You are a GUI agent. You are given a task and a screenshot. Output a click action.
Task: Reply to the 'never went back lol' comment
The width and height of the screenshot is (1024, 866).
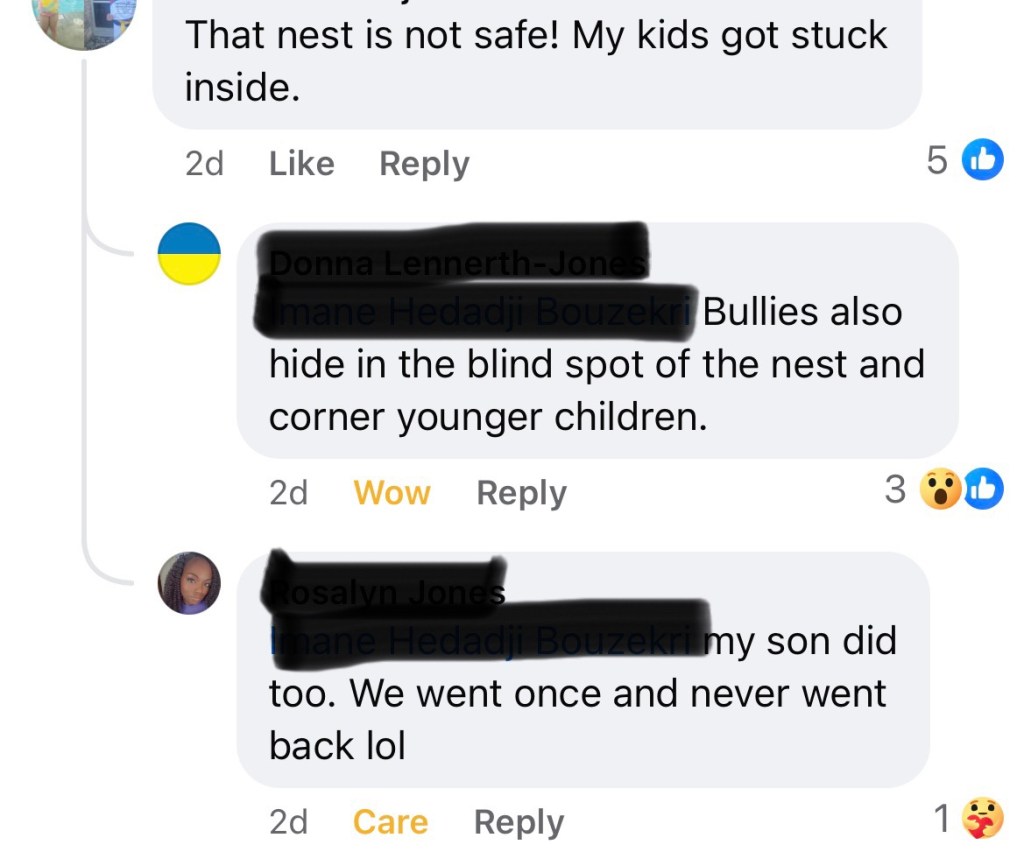tap(519, 822)
